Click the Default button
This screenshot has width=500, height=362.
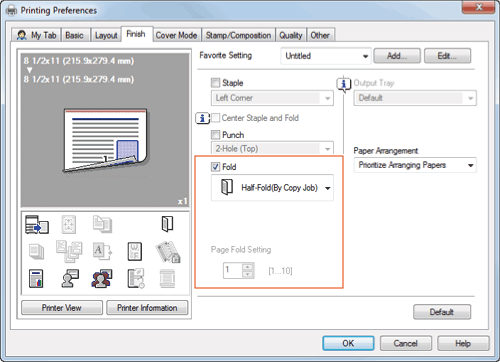pyautogui.click(x=442, y=312)
